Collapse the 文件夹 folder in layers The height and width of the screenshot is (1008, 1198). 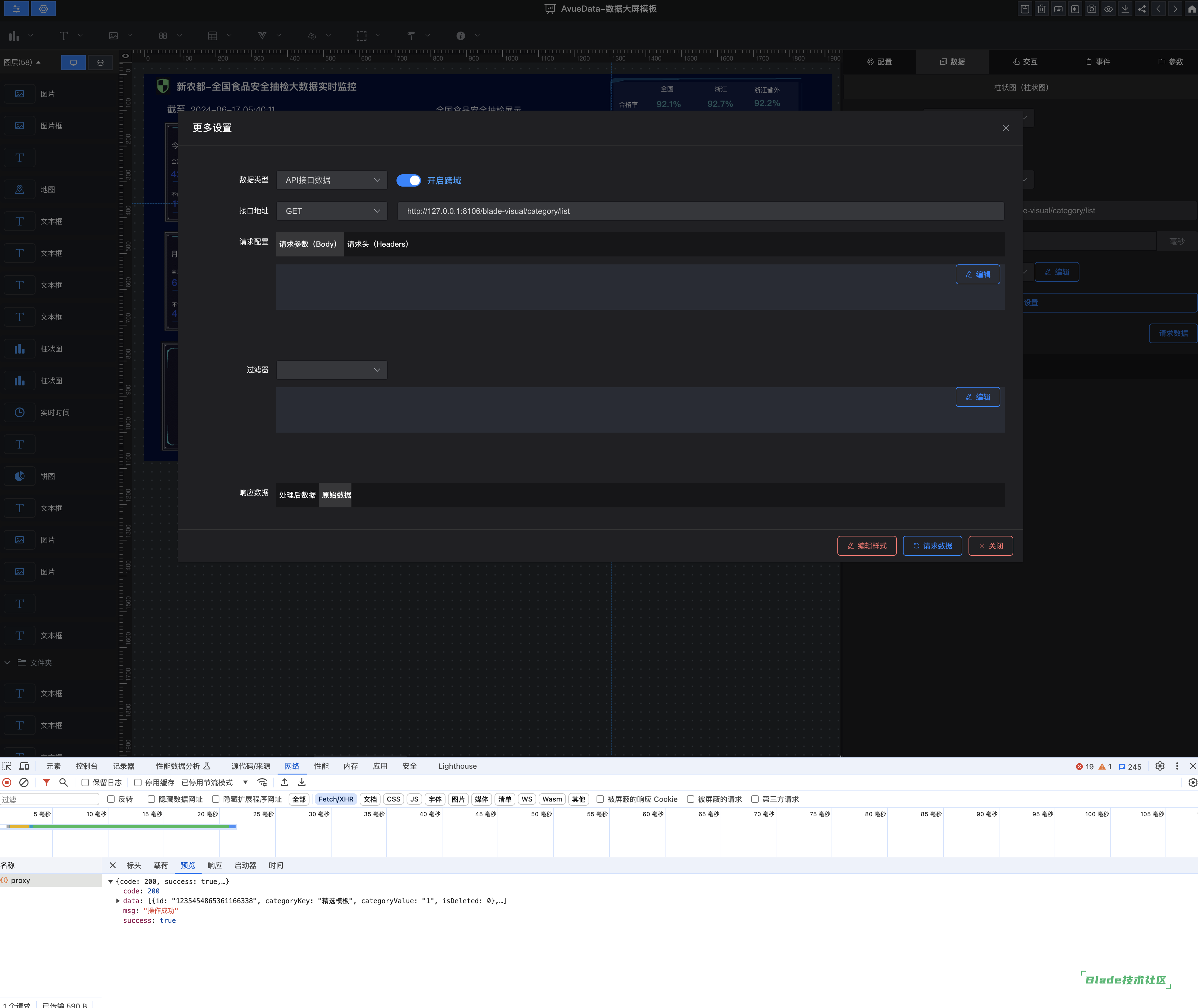7,663
